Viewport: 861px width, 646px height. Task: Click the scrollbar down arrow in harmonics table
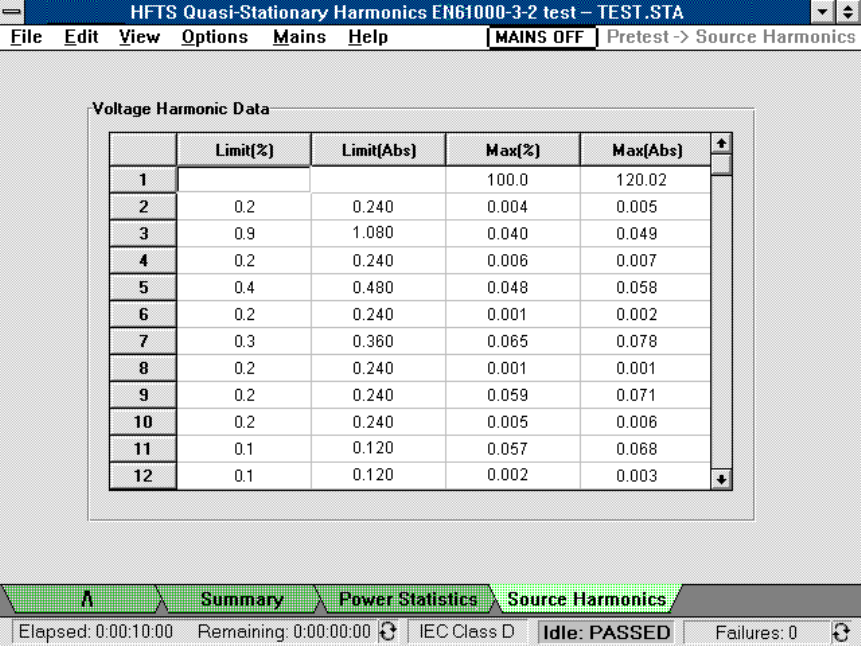pos(721,478)
